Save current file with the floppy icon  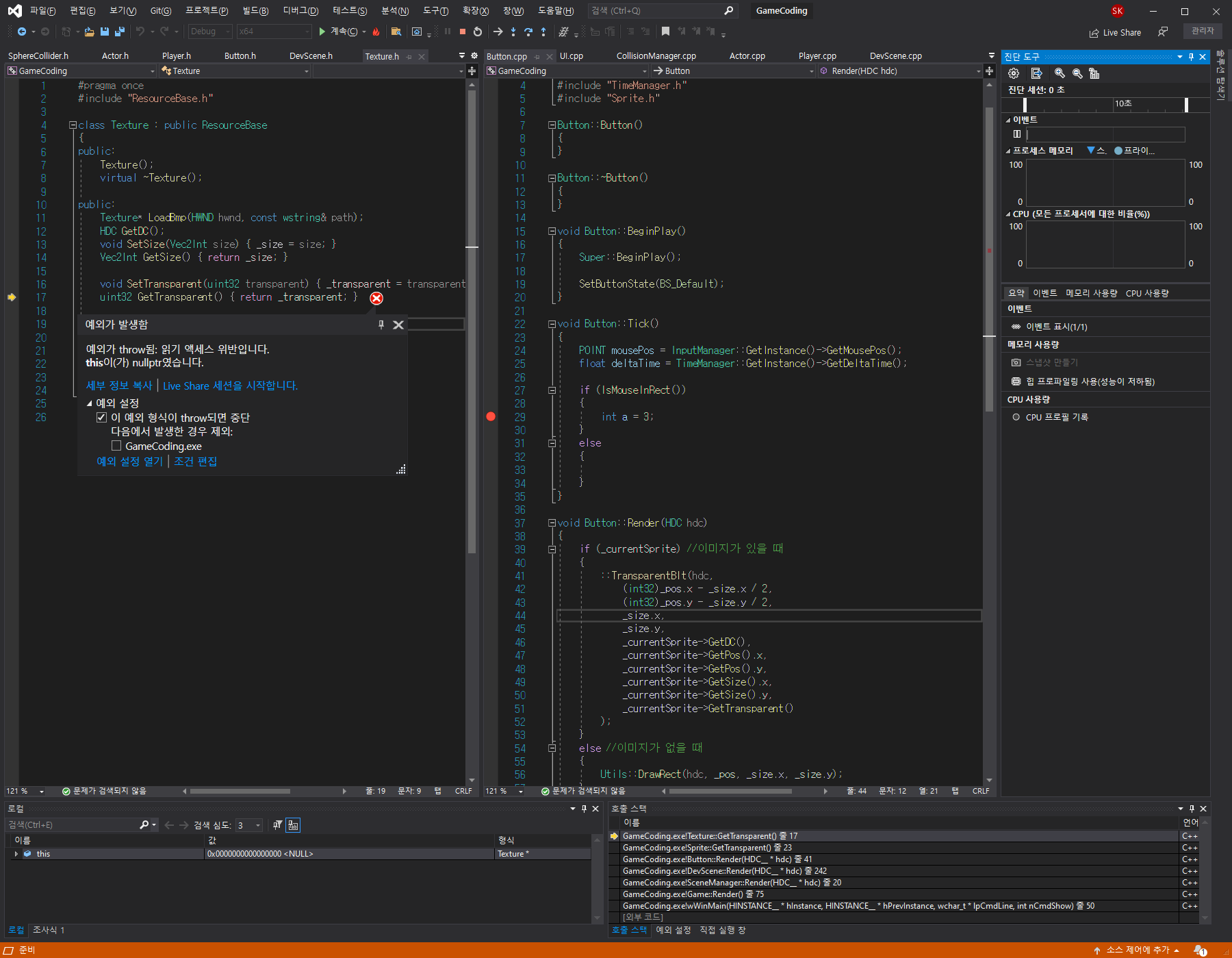coord(105,31)
